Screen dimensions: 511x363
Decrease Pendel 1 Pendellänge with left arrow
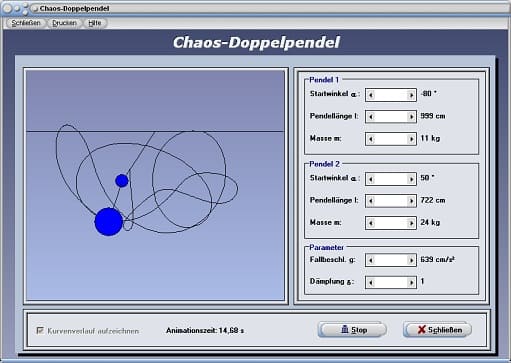click(x=371, y=117)
